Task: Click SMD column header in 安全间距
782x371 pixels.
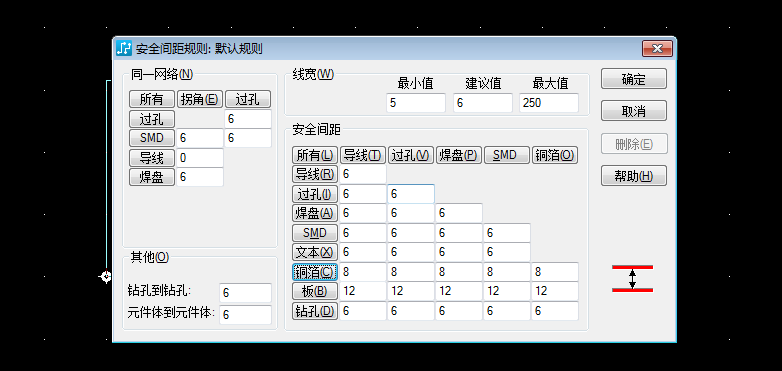Action: (507, 155)
